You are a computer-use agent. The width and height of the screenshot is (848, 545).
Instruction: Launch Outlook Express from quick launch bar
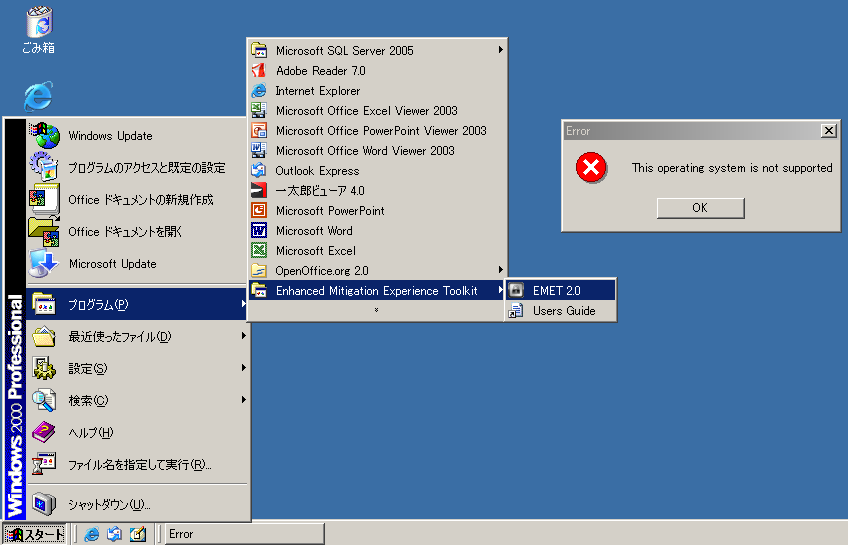click(x=115, y=534)
